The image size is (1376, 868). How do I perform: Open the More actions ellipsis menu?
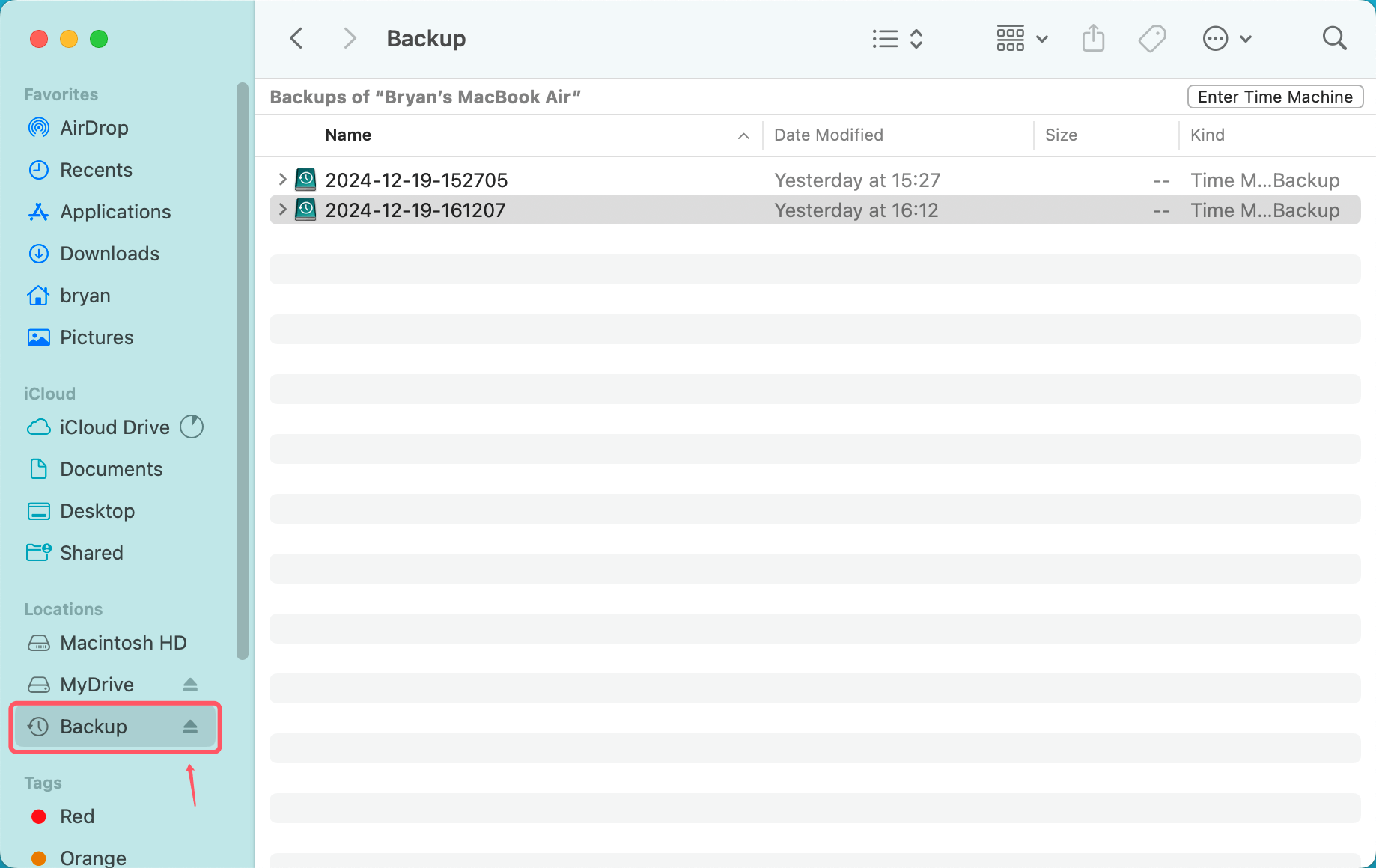coord(1215,38)
